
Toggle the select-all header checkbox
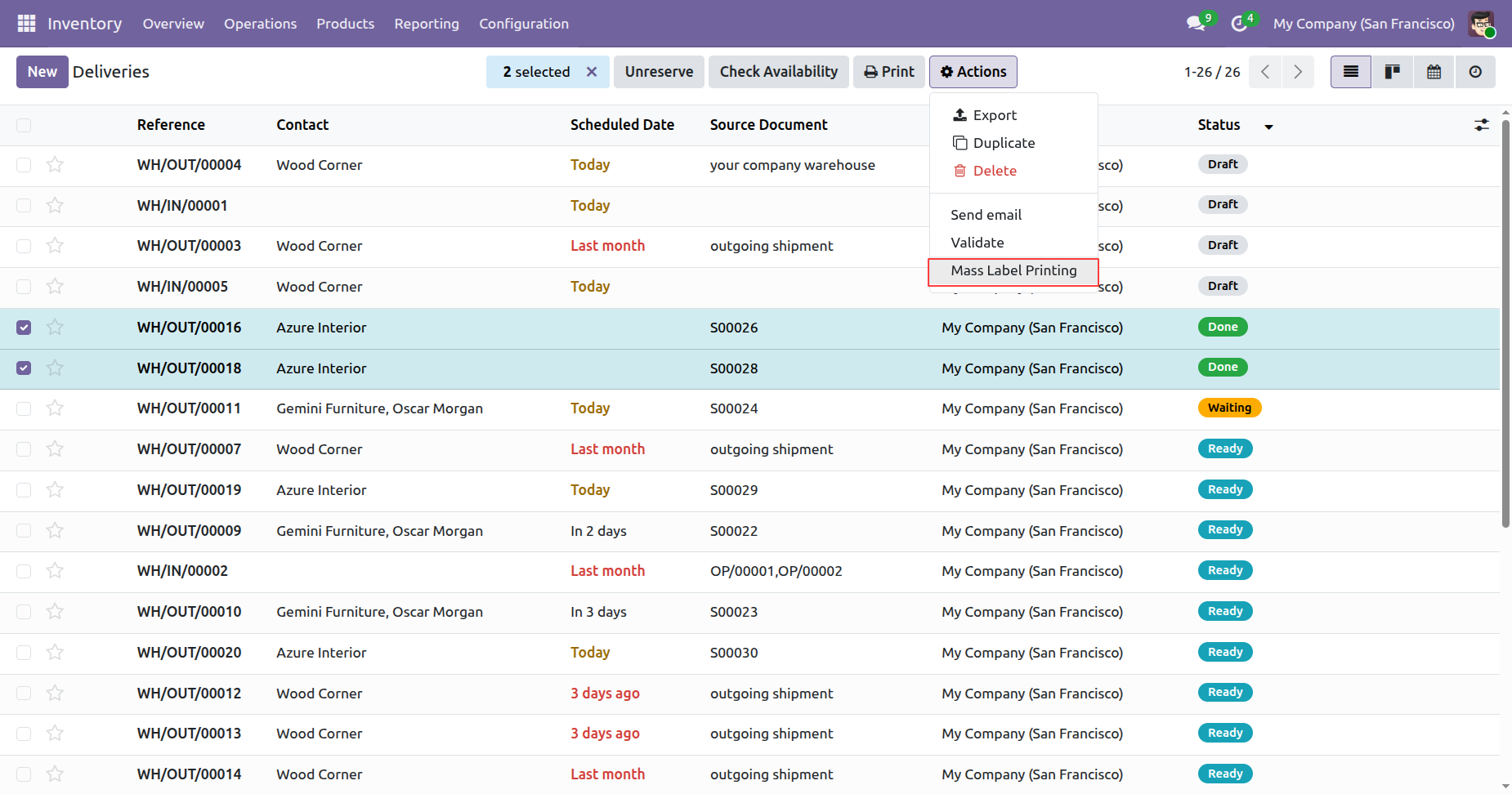(x=24, y=125)
